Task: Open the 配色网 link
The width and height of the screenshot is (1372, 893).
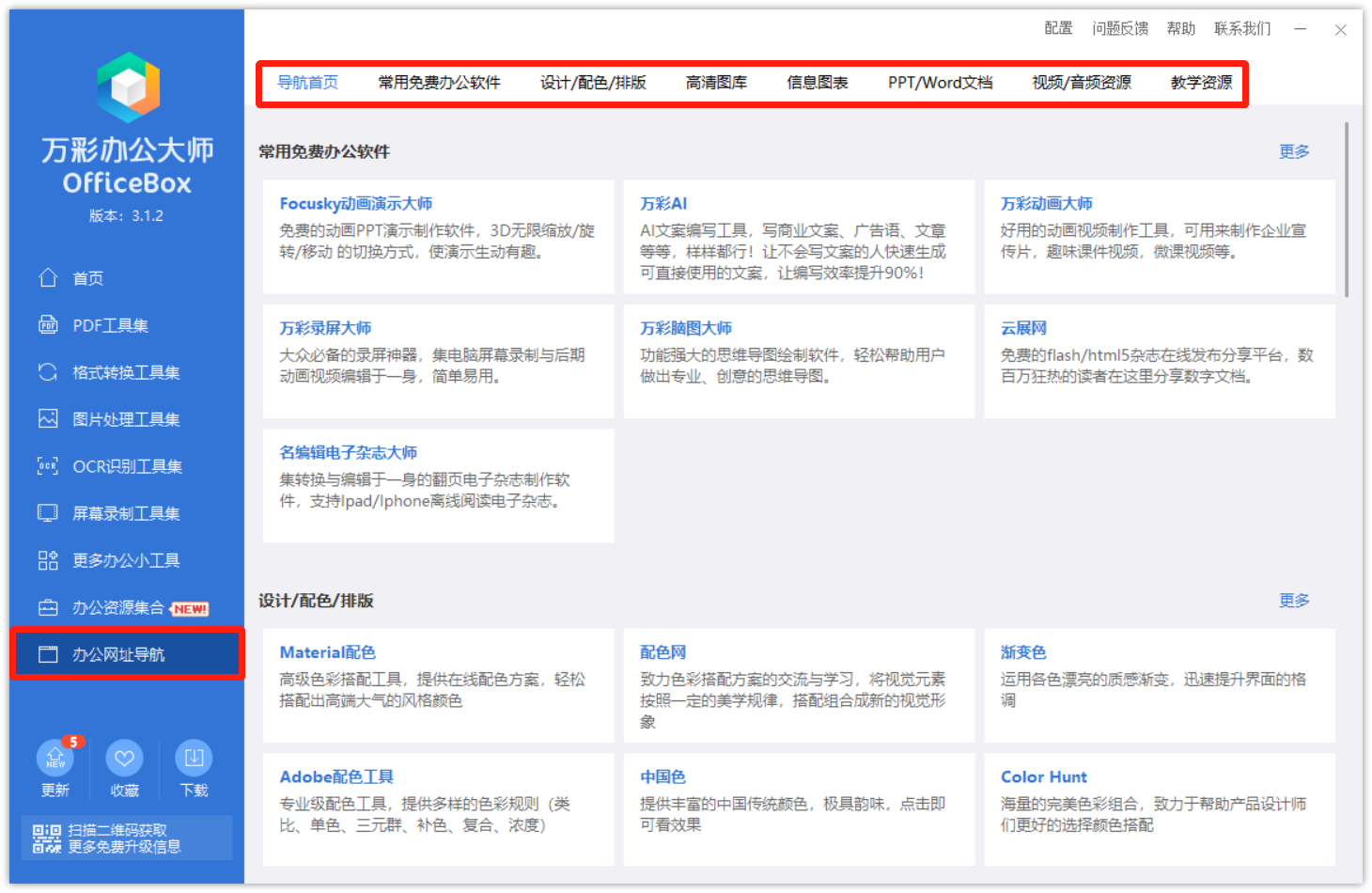Action: [x=663, y=651]
